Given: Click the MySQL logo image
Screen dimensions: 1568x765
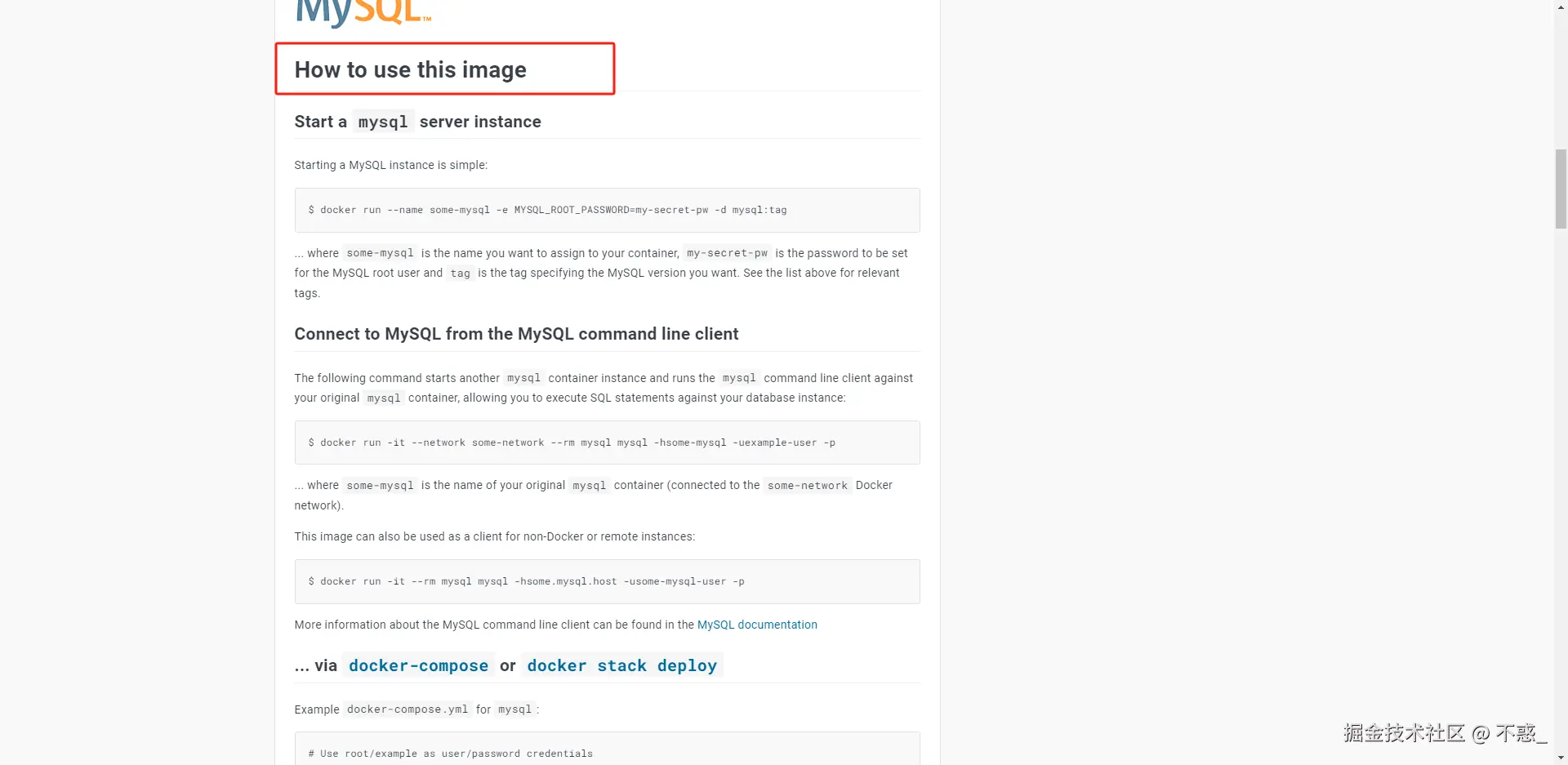Looking at the screenshot, I should (363, 12).
